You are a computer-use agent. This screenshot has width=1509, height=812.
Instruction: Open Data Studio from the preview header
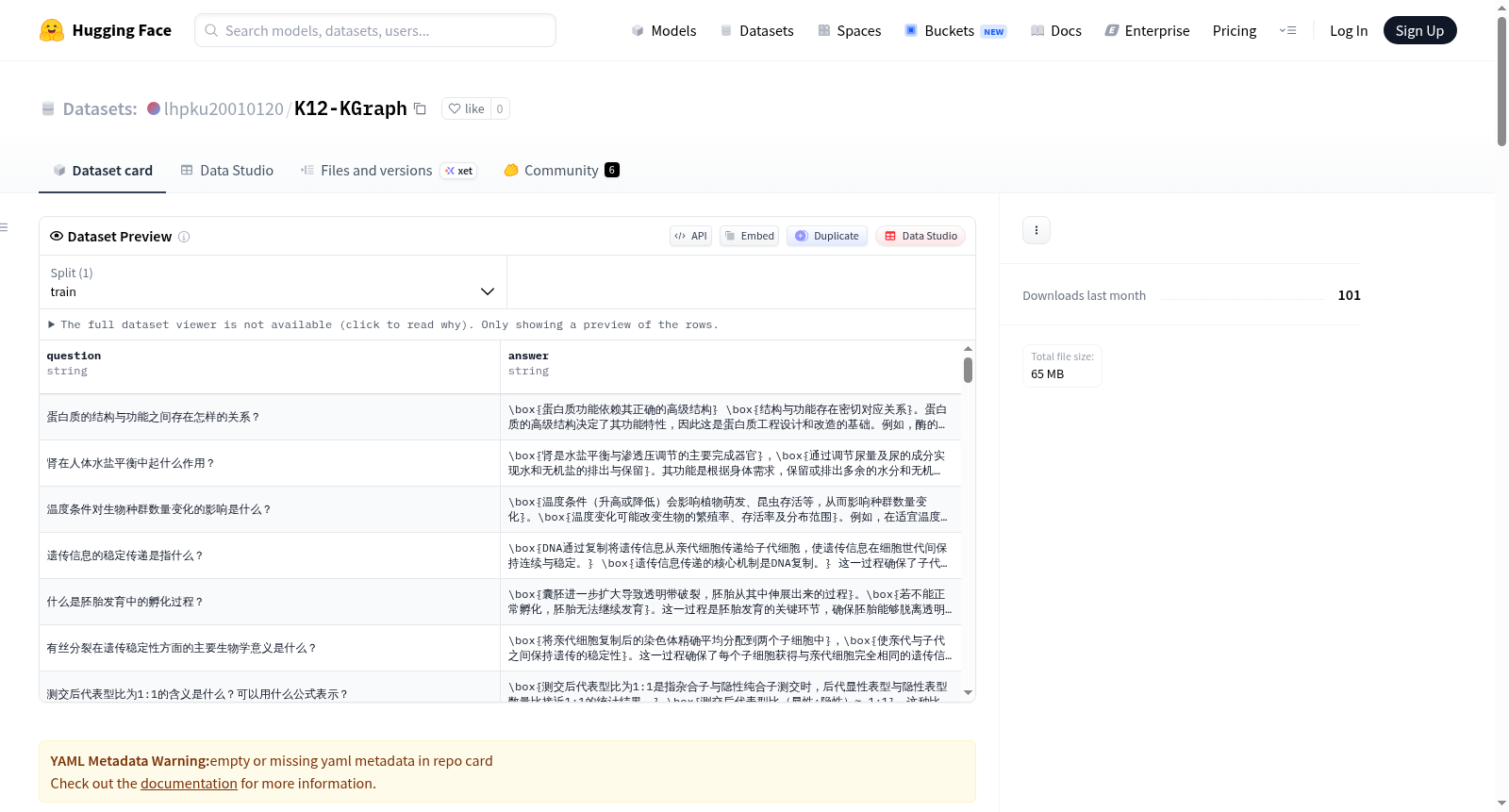920,236
